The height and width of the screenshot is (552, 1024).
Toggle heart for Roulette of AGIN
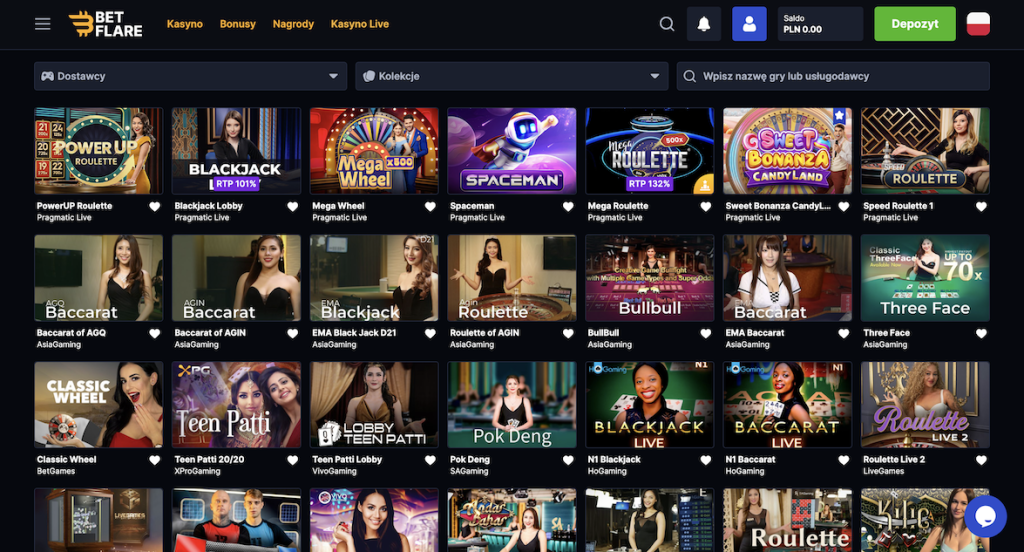(568, 333)
